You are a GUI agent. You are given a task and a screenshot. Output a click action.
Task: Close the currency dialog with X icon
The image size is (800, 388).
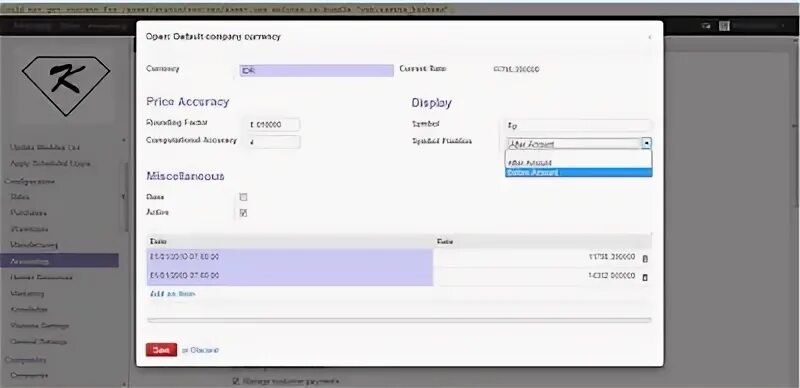point(649,37)
